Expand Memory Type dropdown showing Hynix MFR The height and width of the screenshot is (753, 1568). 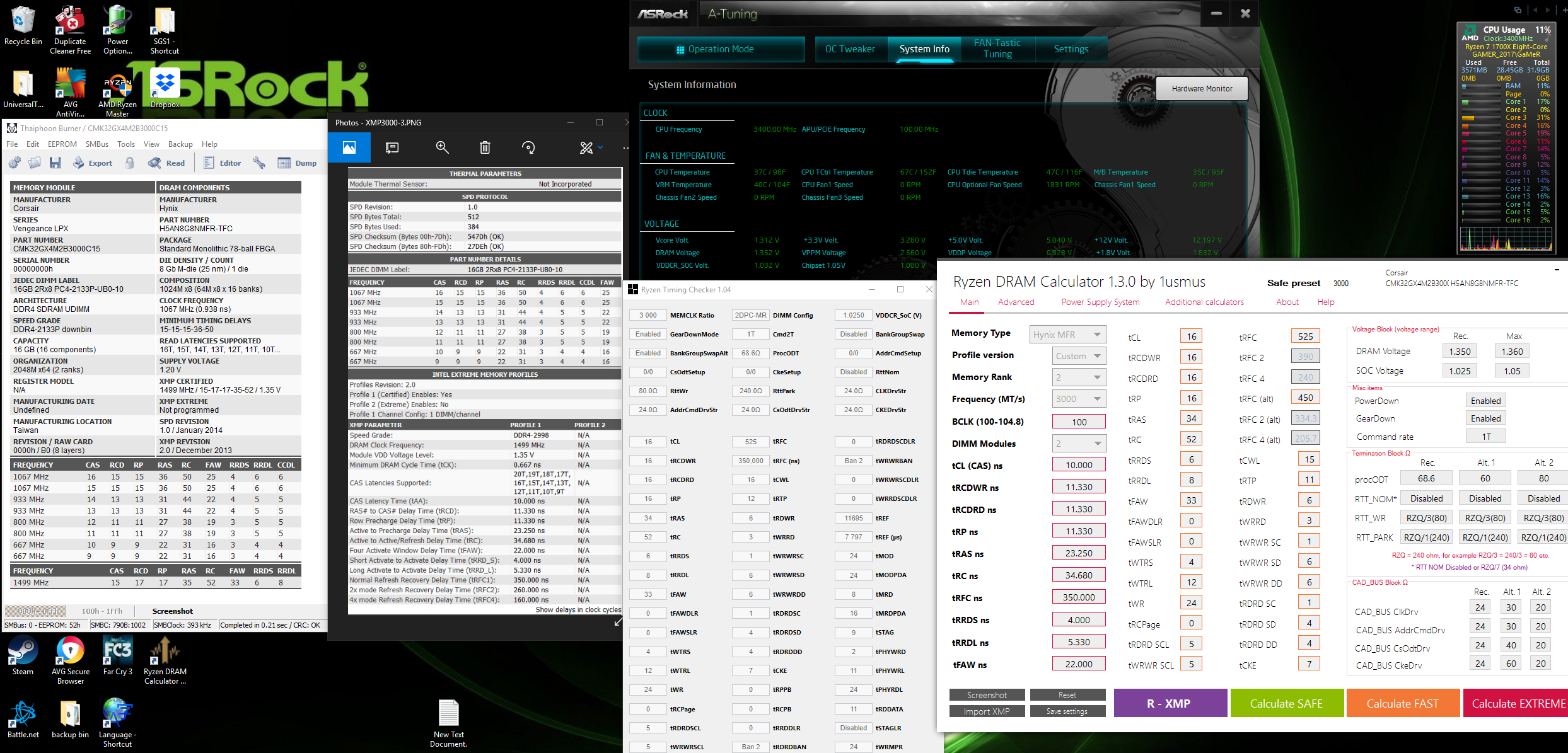point(1067,335)
